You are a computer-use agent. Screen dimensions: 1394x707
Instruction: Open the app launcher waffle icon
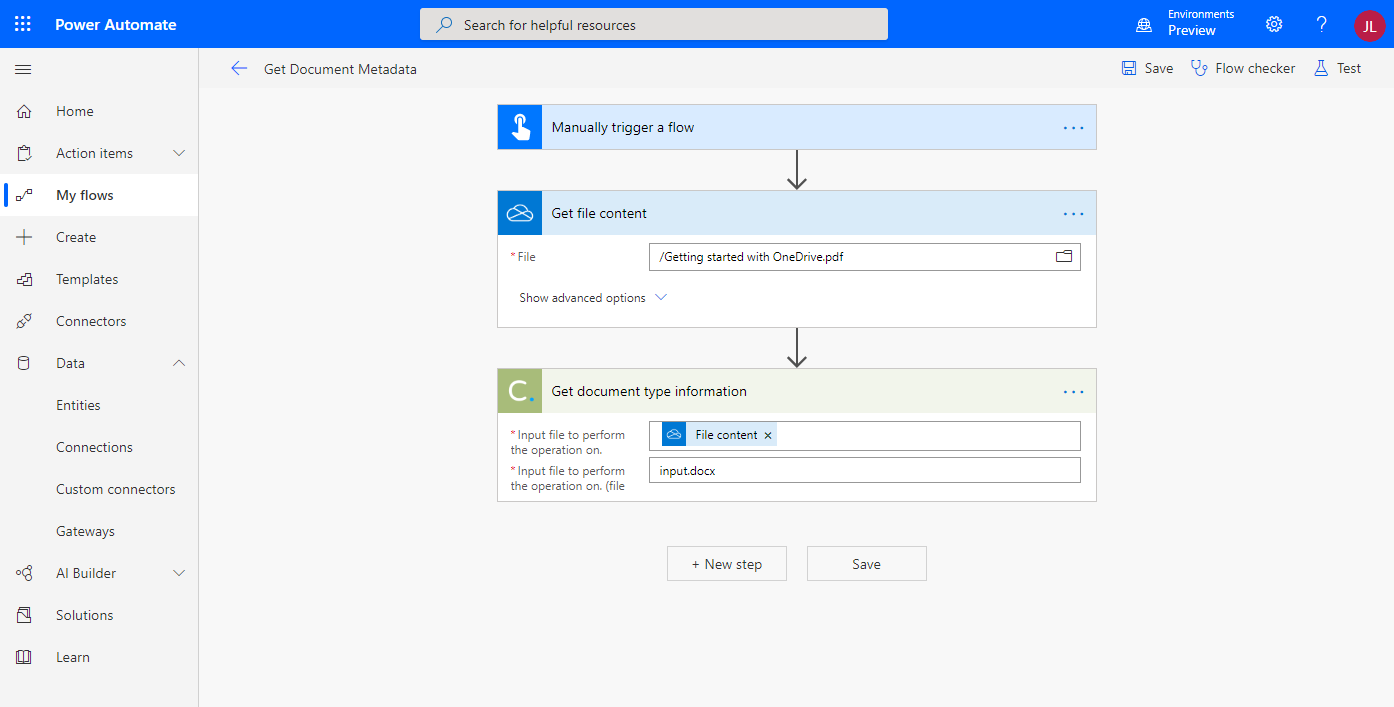[22, 24]
